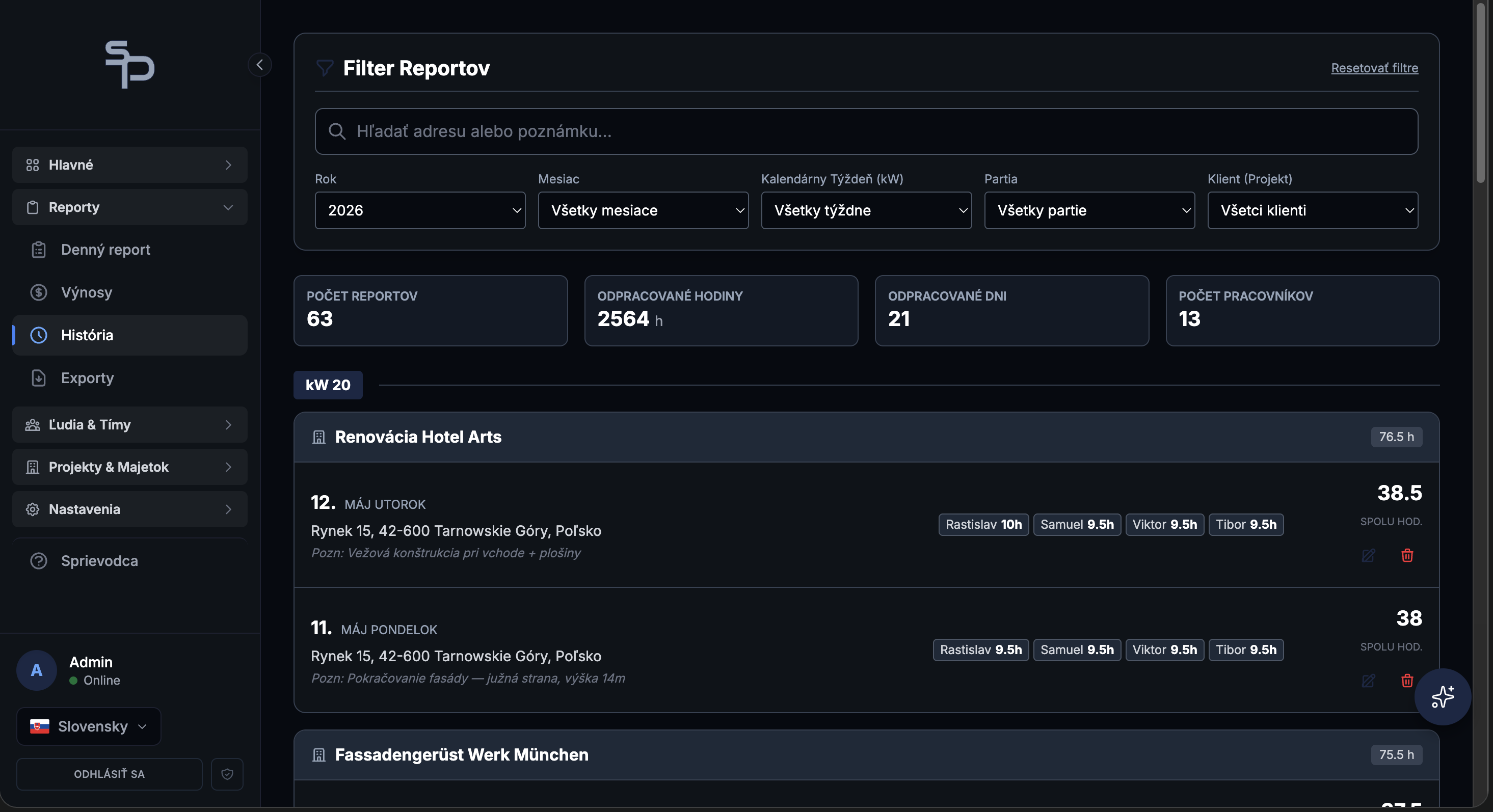This screenshot has height=812, width=1493.
Task: Click the Renovácia Hotel Arts project header
Action: [x=866, y=437]
